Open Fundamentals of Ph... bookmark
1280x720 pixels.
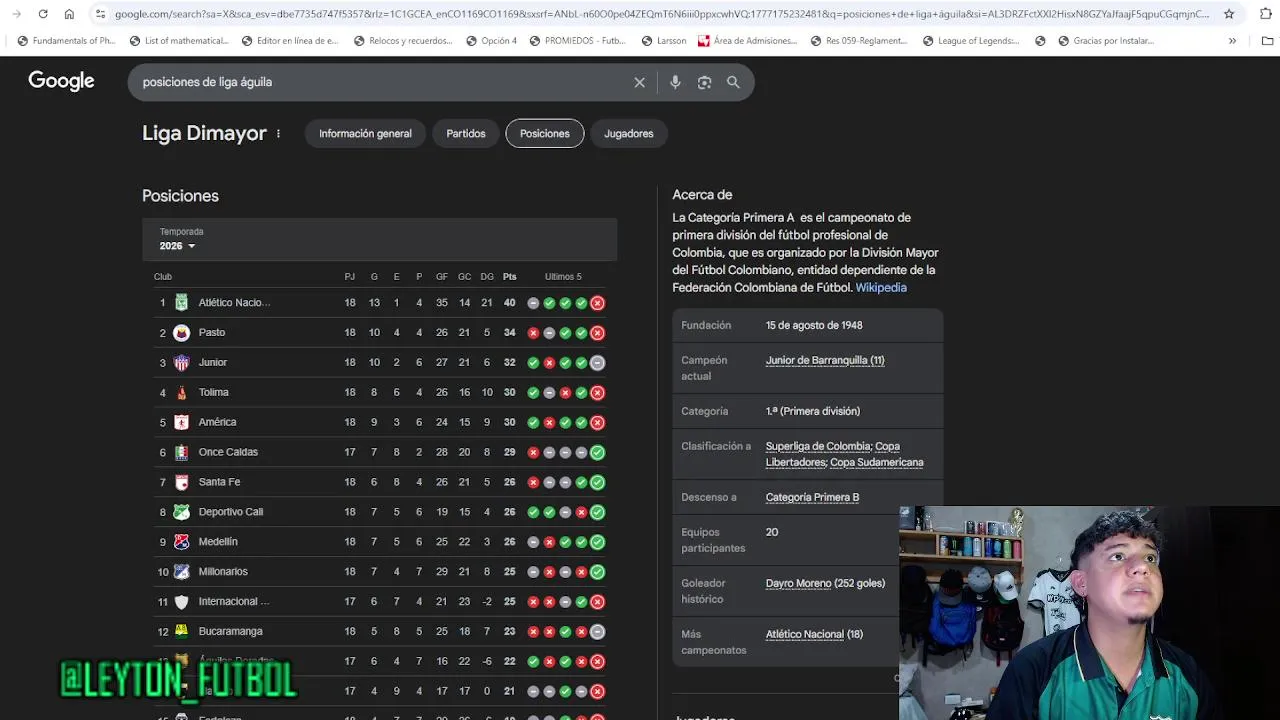click(66, 41)
